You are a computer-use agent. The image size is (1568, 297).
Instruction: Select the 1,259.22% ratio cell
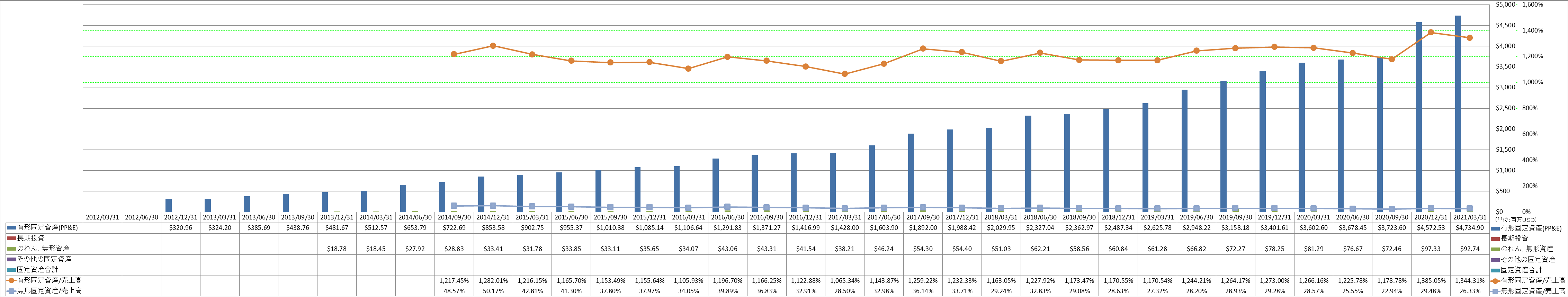[x=923, y=281]
